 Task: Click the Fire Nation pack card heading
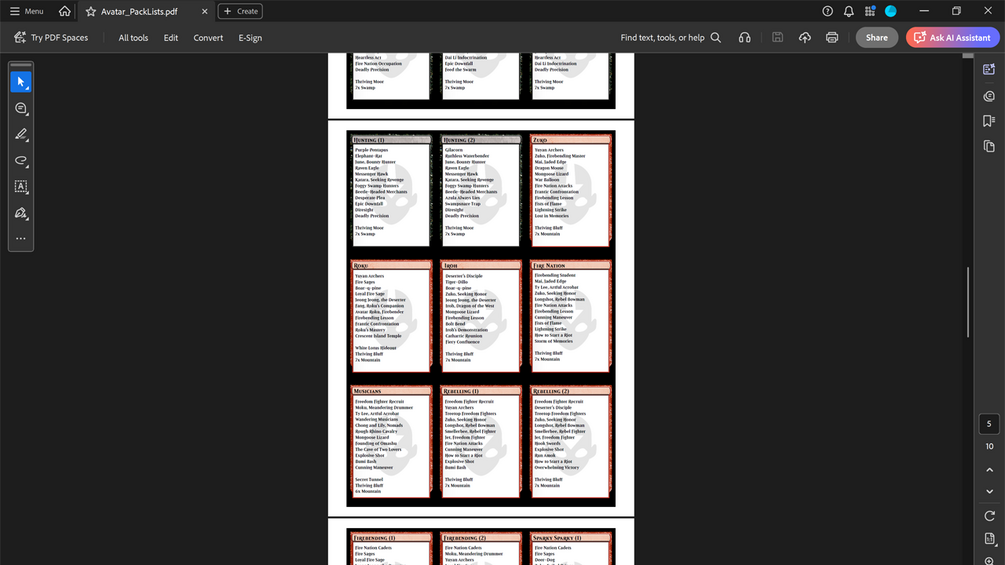[x=549, y=265]
